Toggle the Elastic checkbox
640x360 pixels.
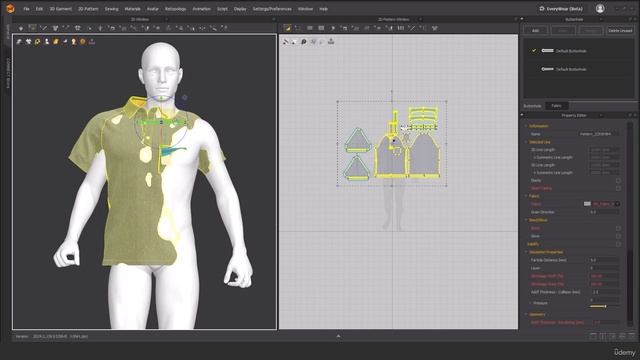pyautogui.click(x=618, y=180)
